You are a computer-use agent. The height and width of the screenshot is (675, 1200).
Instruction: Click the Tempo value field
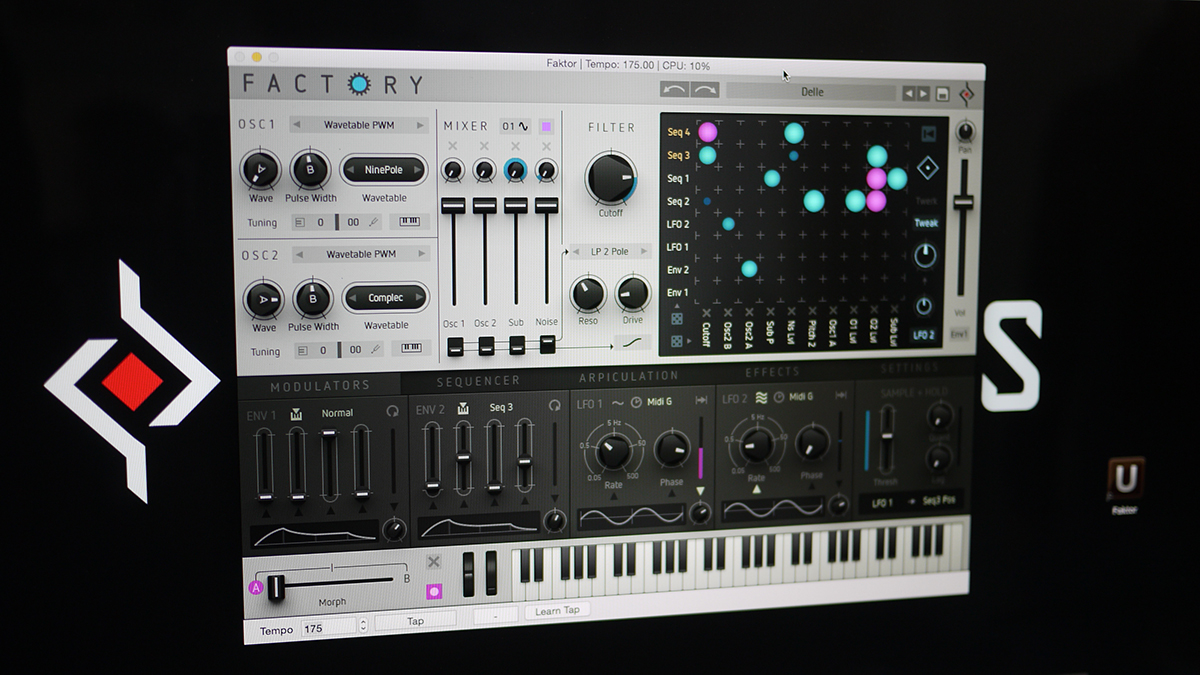coord(327,629)
